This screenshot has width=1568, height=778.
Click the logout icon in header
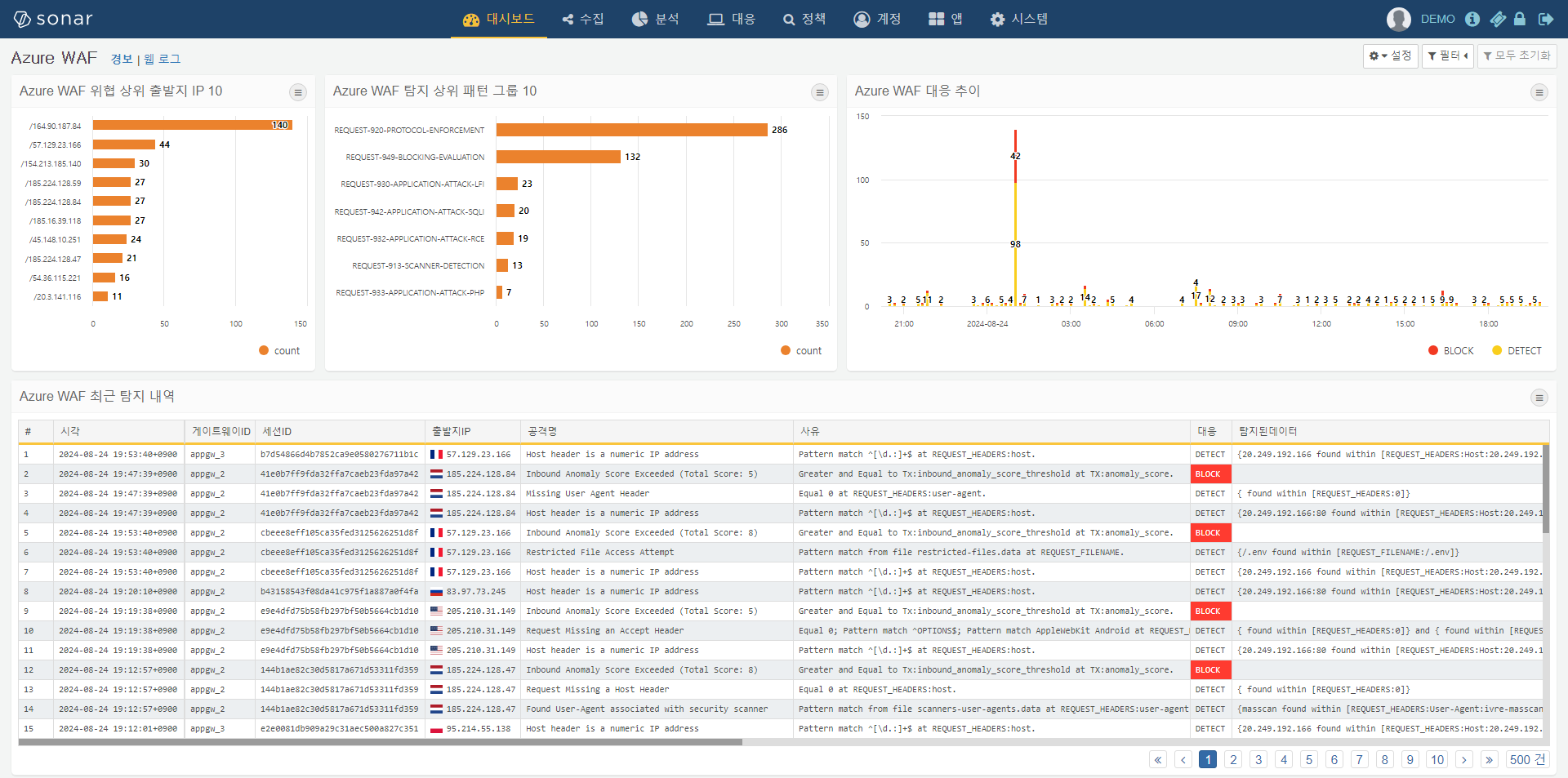coord(1546,19)
